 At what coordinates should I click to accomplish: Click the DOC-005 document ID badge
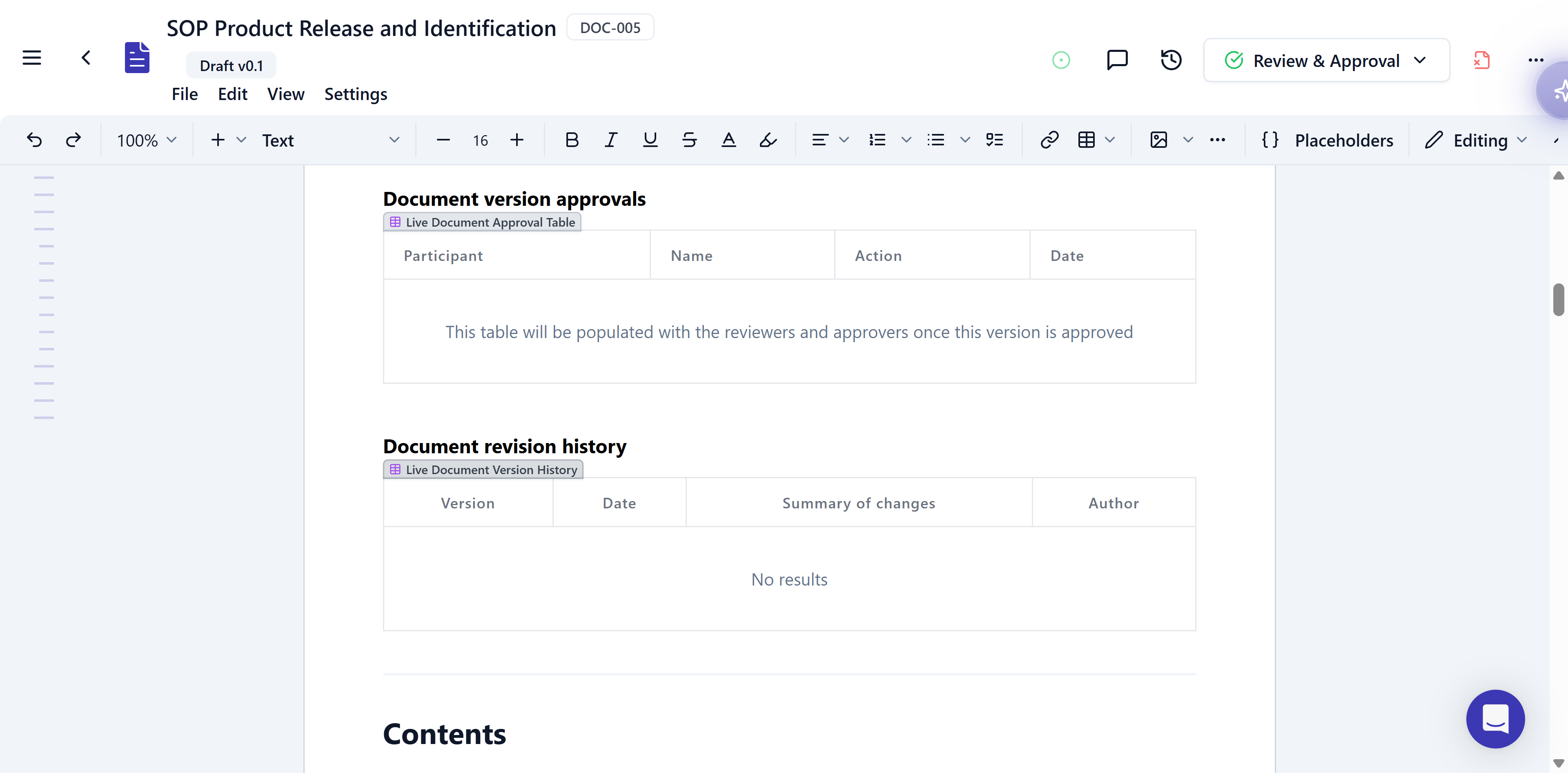610,28
